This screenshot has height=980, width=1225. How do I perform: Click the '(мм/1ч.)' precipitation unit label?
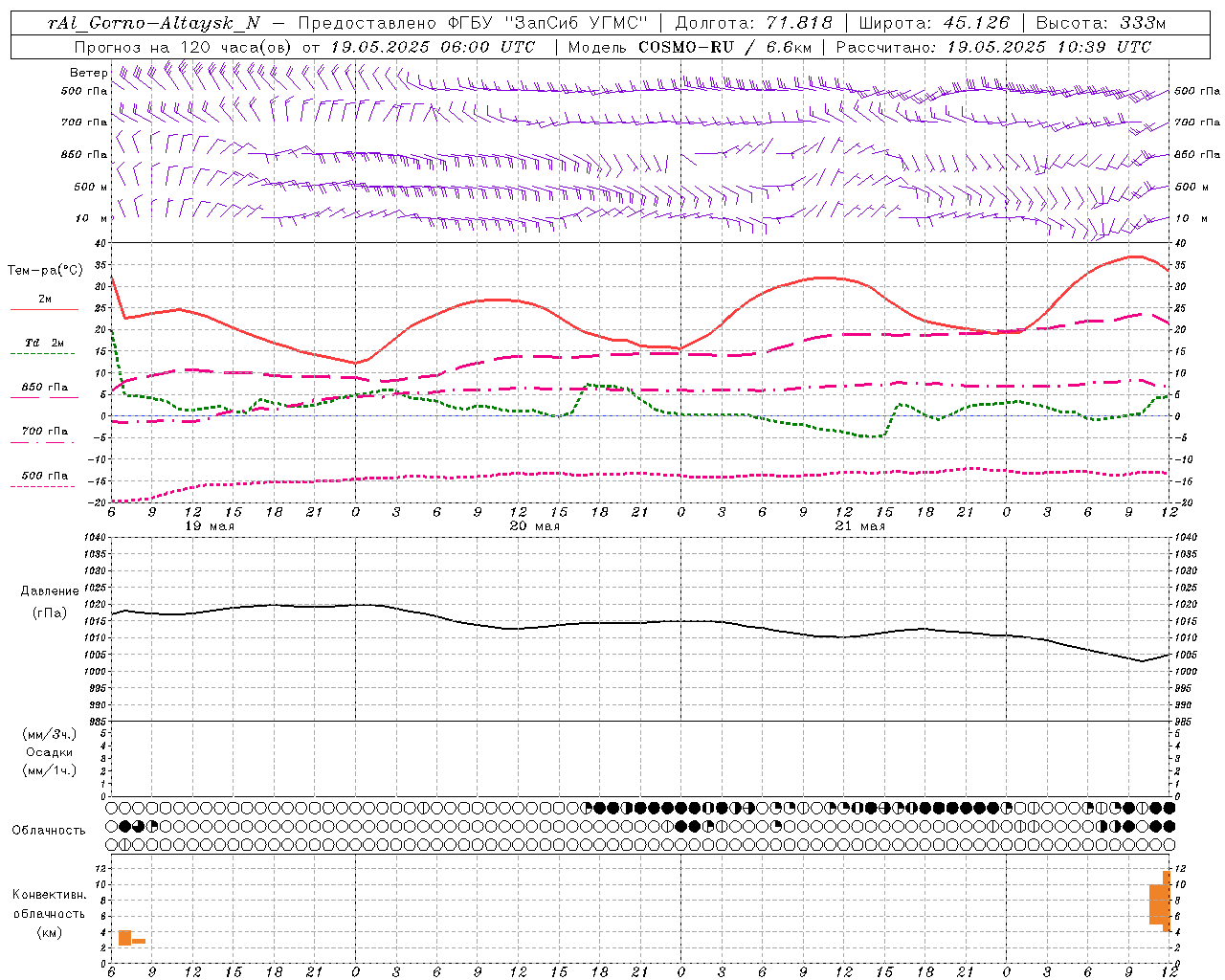coord(50,770)
